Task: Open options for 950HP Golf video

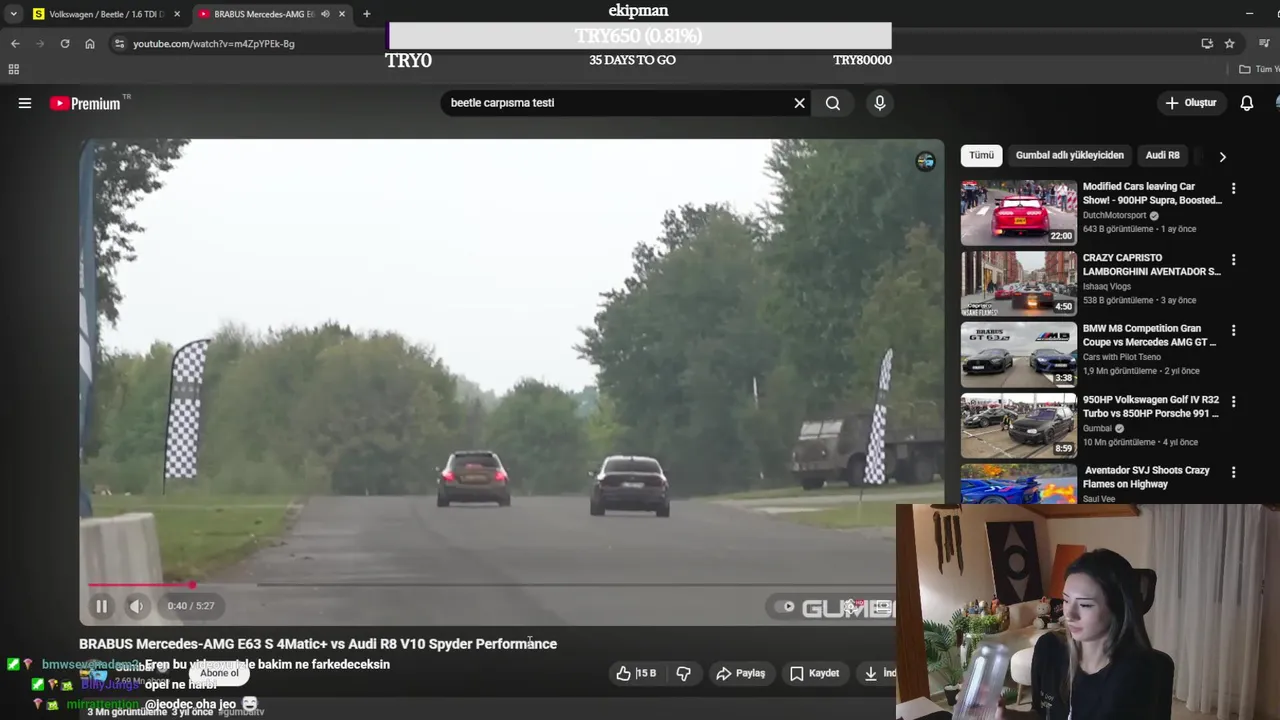Action: 1233,401
